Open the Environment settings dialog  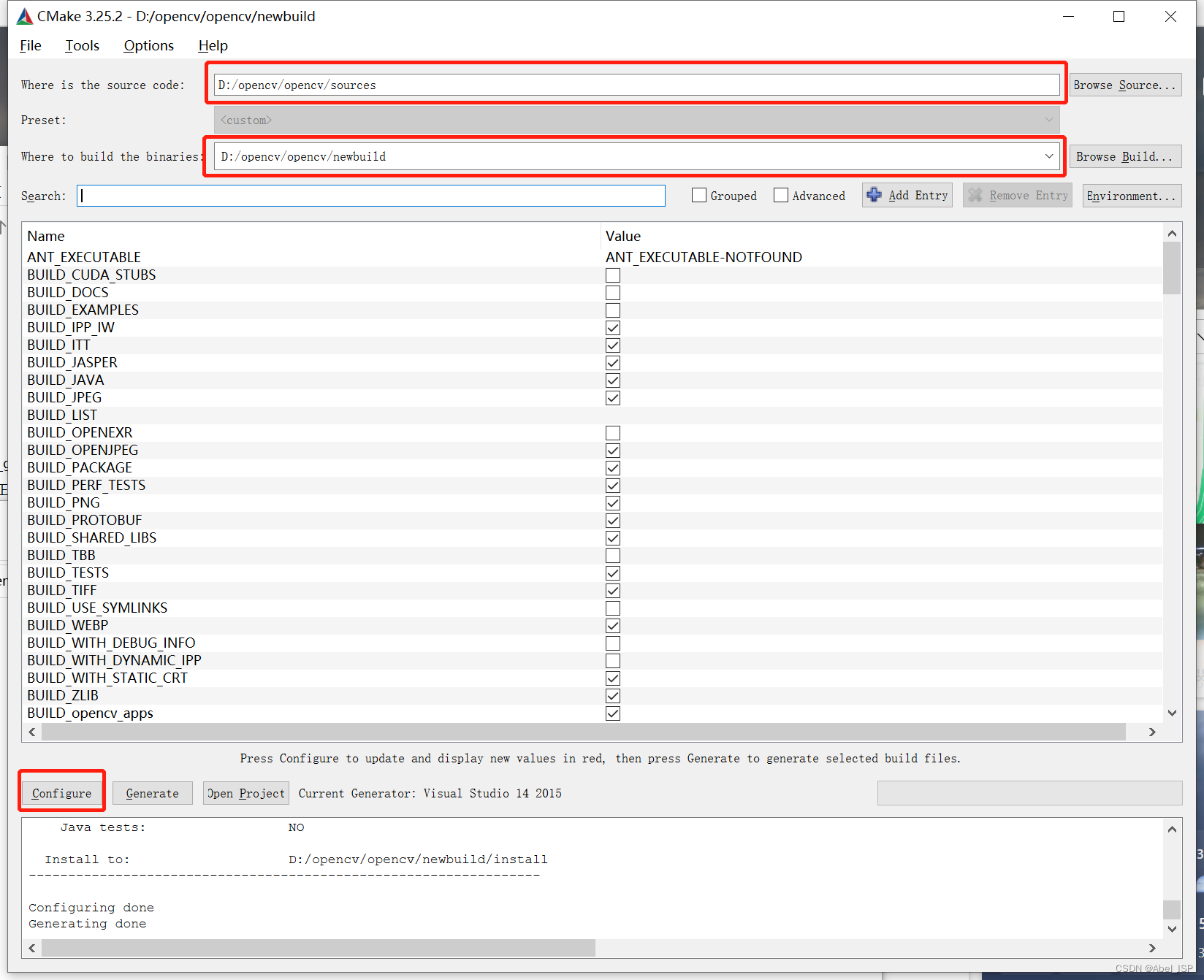click(x=1132, y=196)
